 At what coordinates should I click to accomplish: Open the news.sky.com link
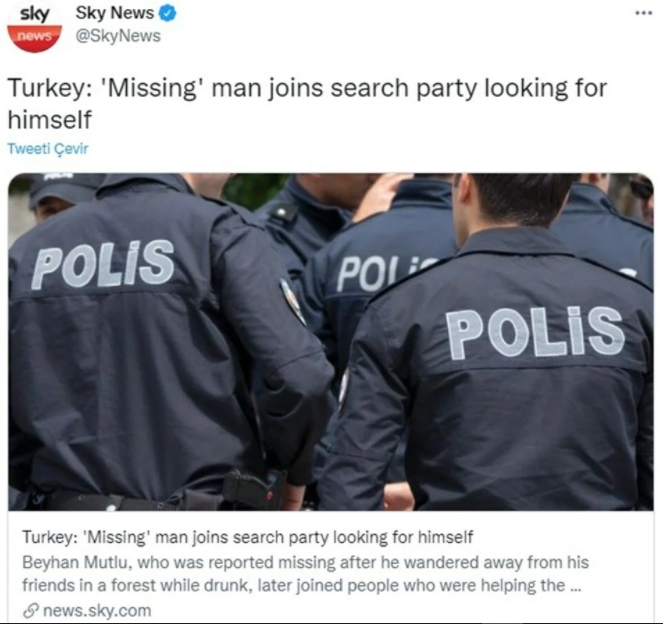click(x=97, y=611)
